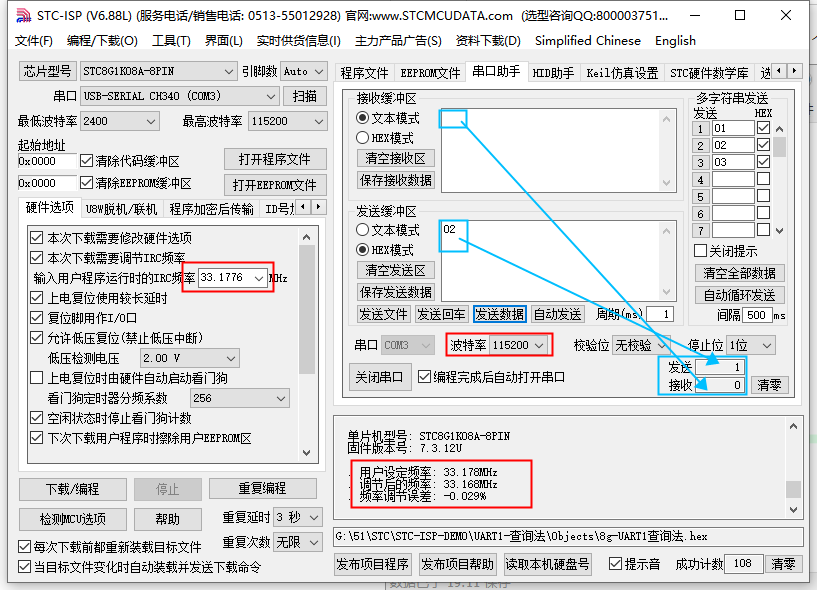Viewport: 817px width, 590px height.
Task: Switch language to English menu item
Action: coord(675,41)
